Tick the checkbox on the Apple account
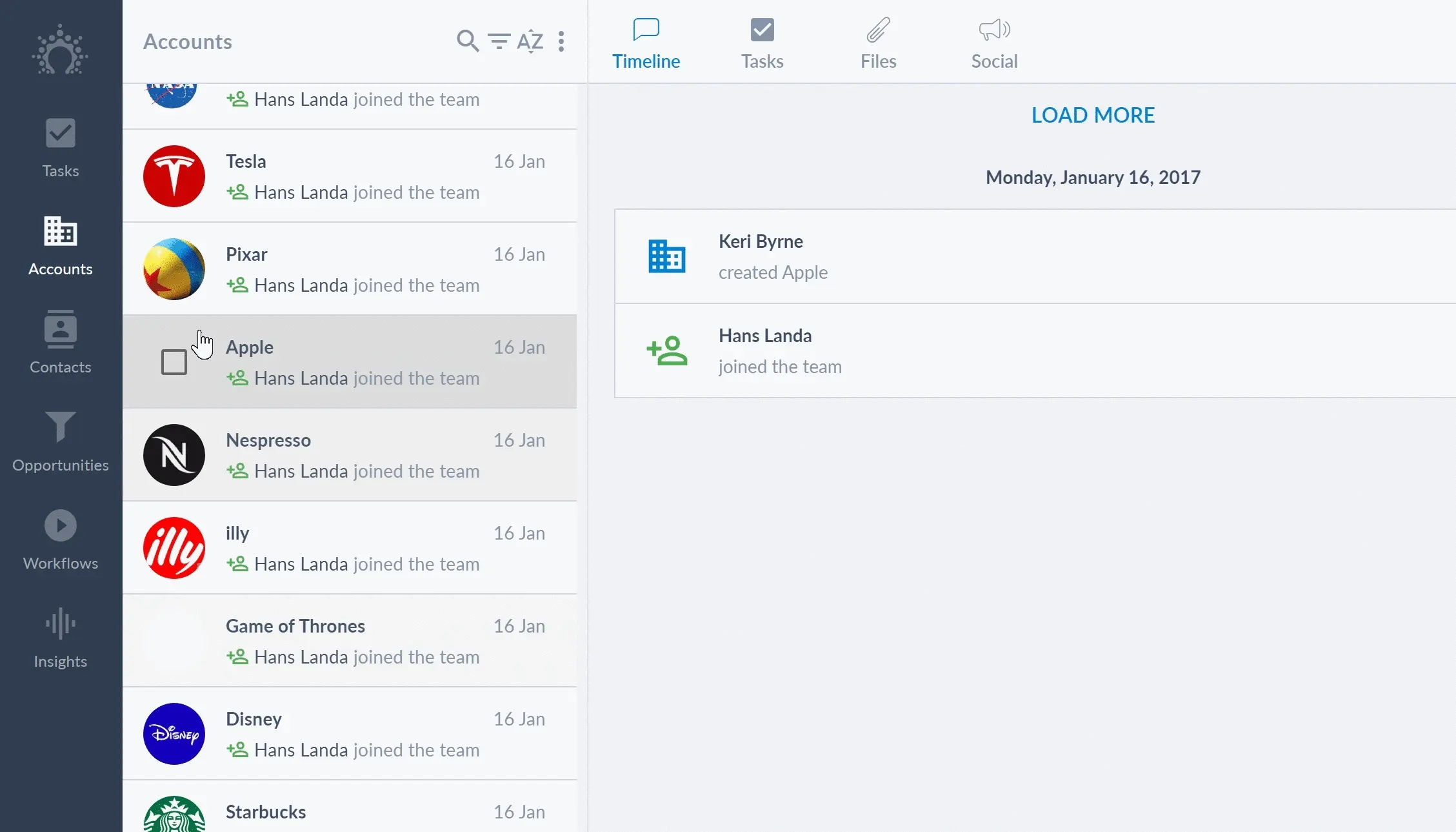 point(174,362)
